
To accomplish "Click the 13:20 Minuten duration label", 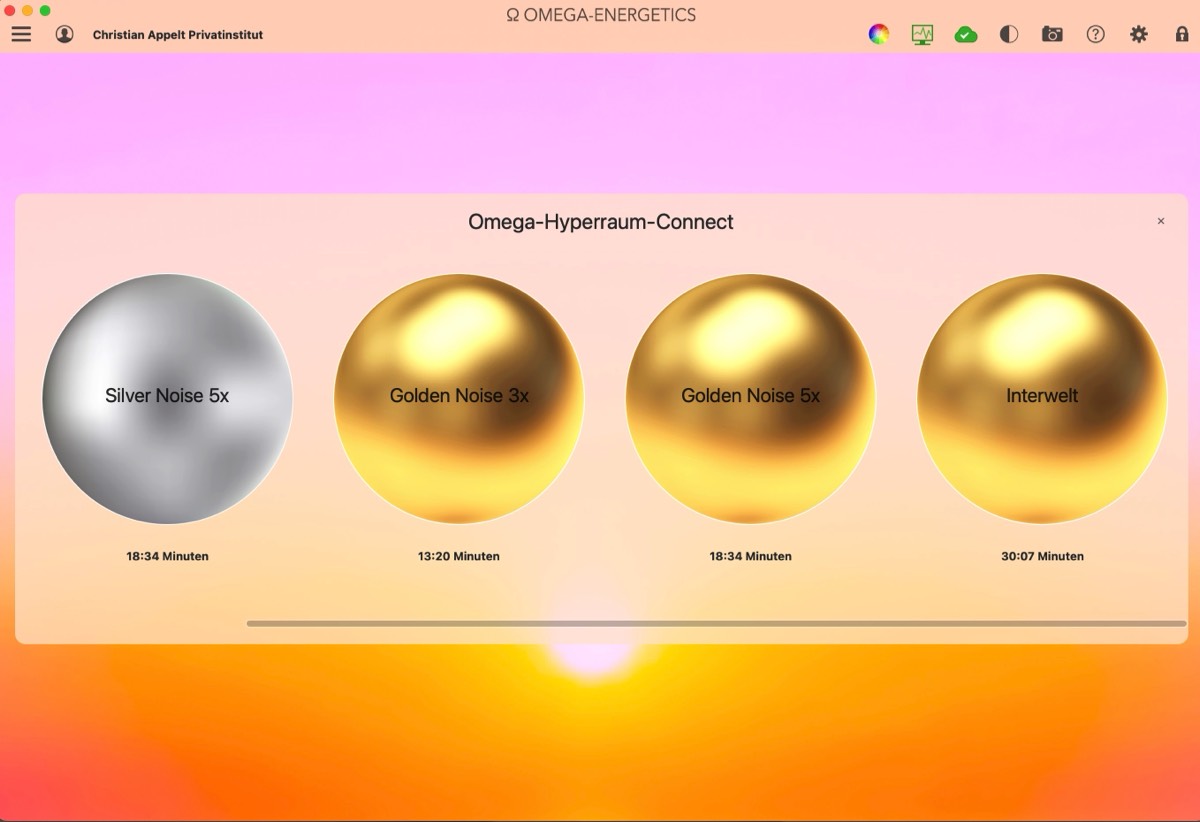I will tap(459, 556).
